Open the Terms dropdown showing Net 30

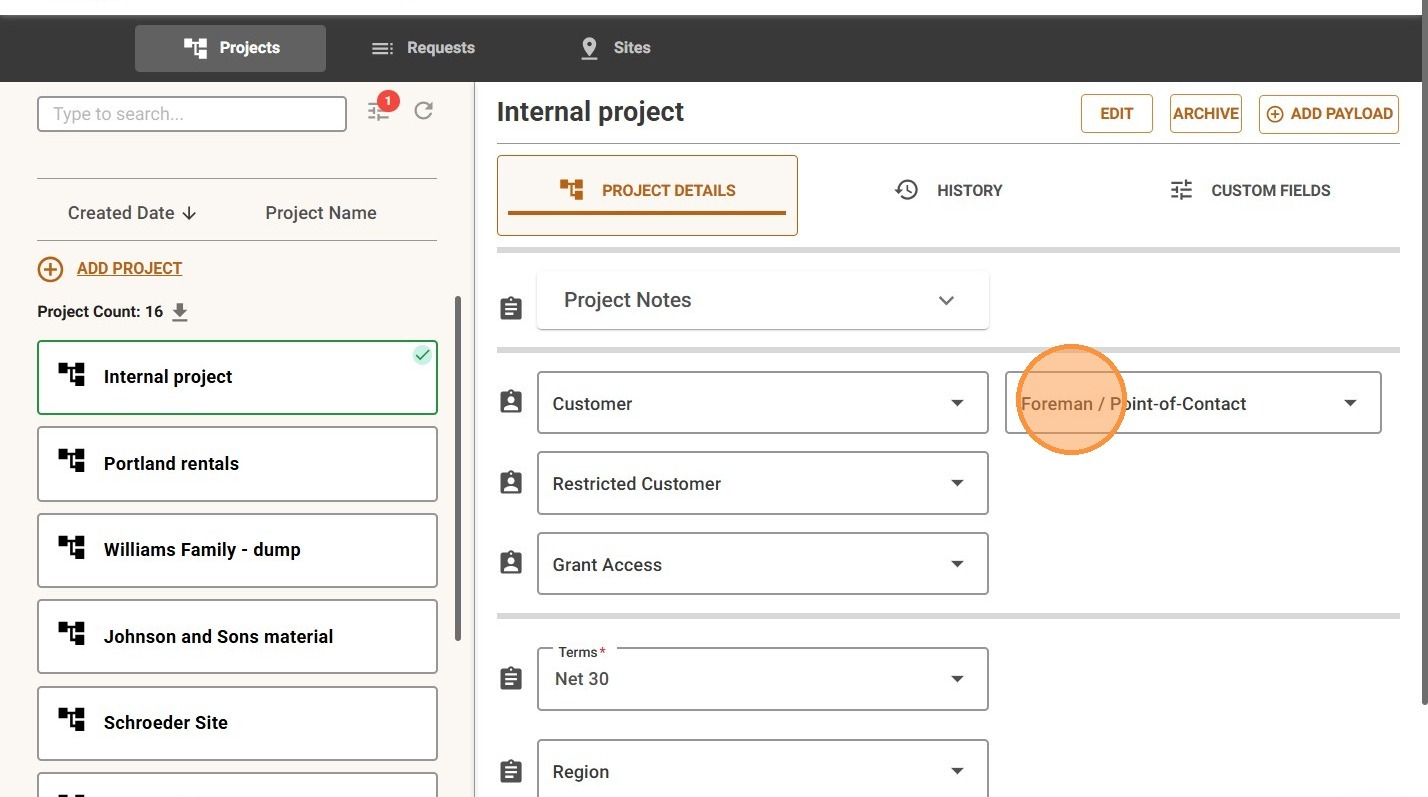pyautogui.click(x=763, y=679)
